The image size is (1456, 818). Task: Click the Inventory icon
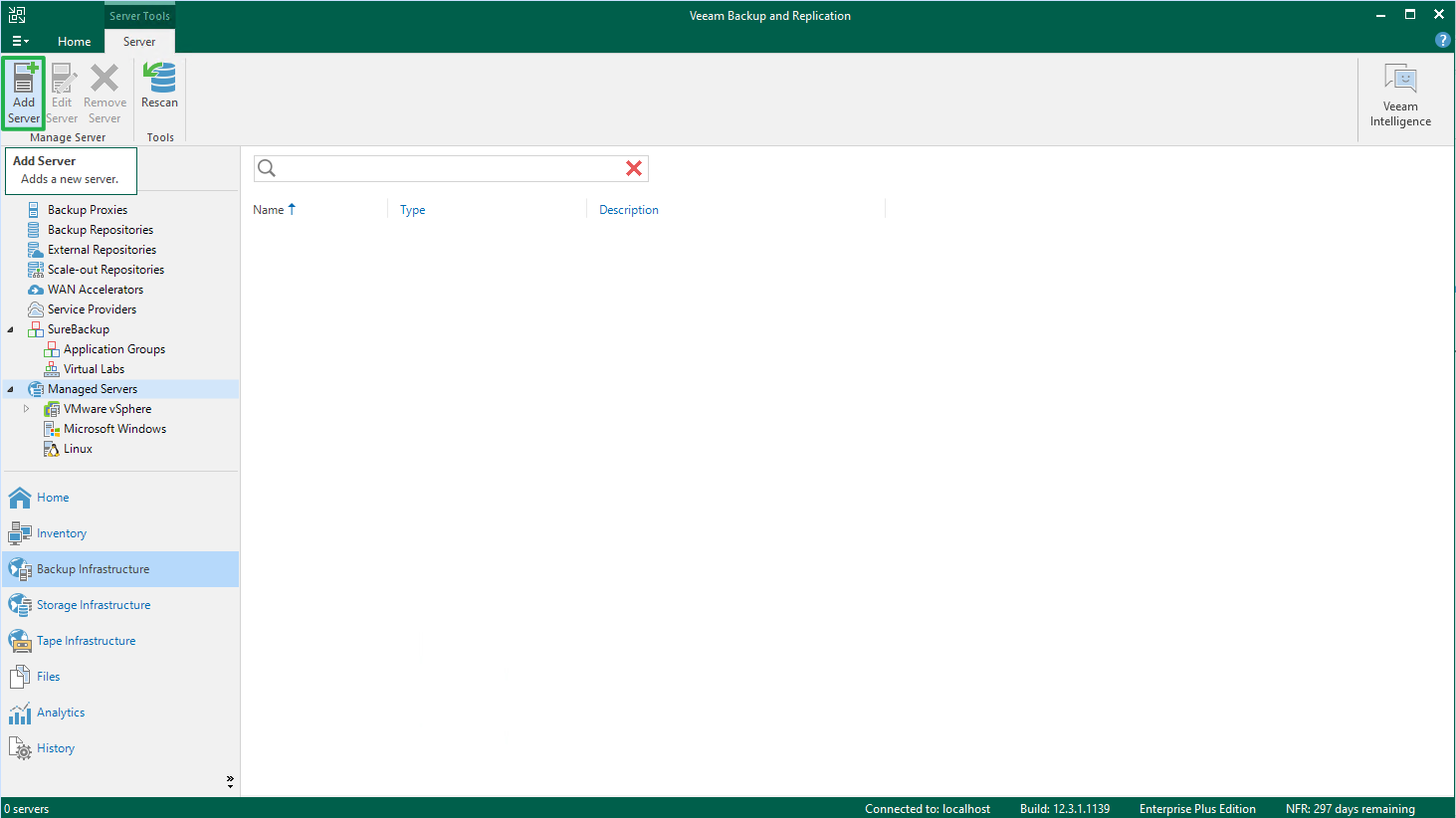tap(20, 533)
